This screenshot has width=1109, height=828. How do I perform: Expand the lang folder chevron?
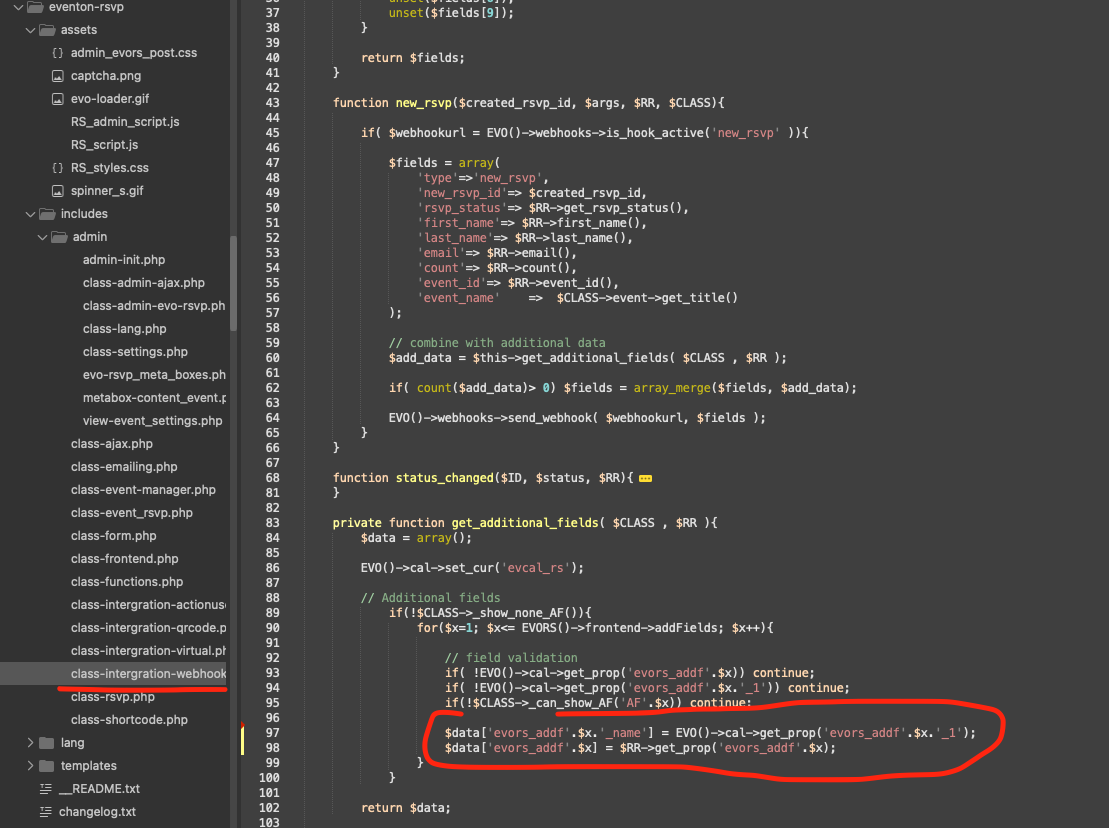click(x=30, y=742)
